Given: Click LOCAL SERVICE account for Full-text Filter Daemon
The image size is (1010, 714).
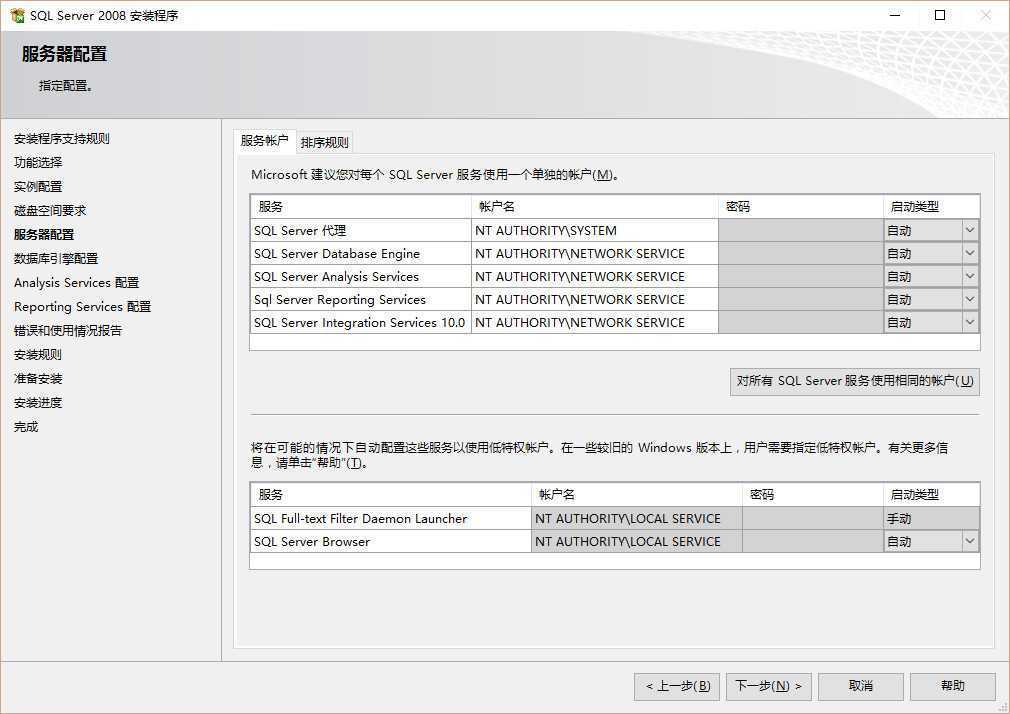Looking at the screenshot, I should click(637, 518).
